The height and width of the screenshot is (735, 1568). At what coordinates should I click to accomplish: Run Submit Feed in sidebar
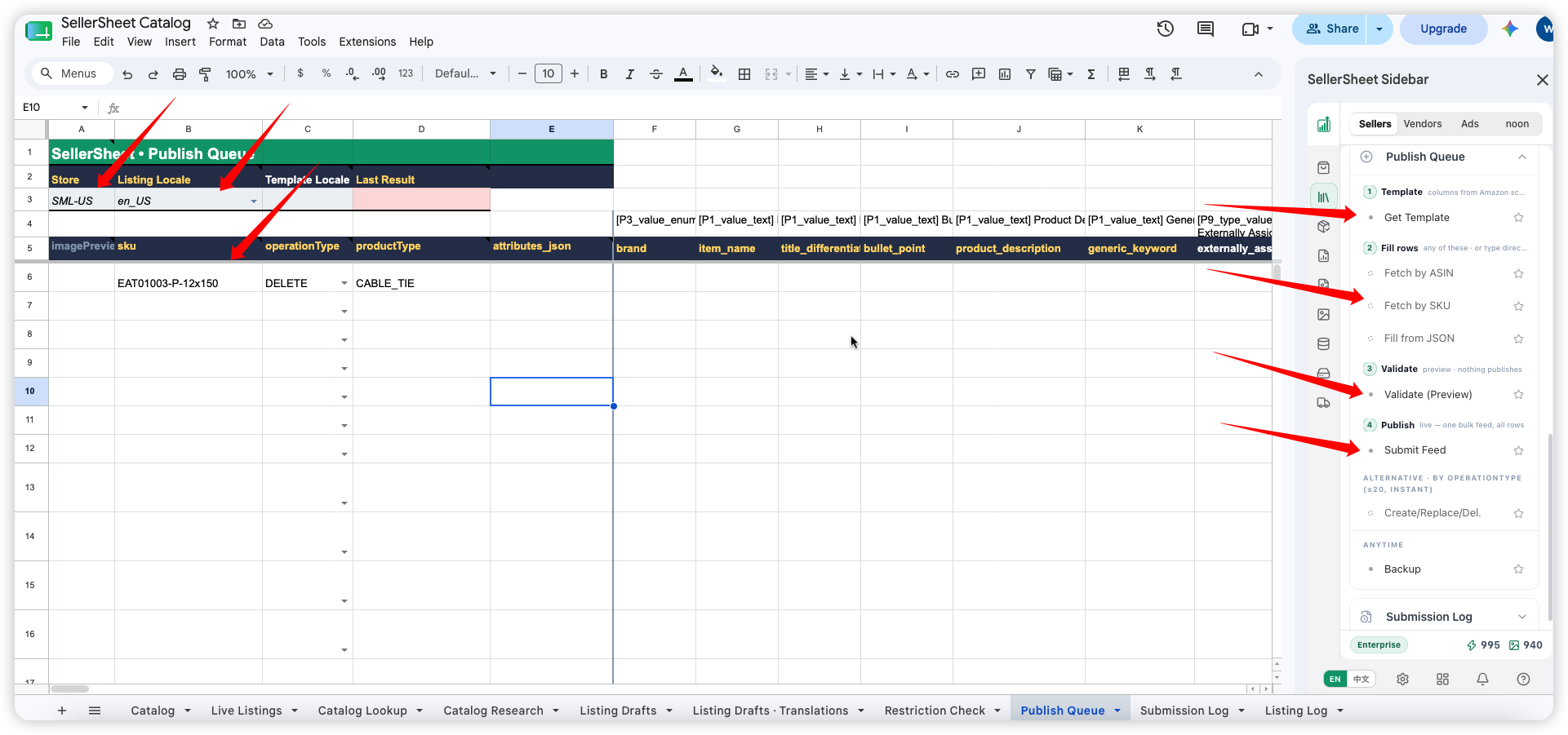(1415, 450)
